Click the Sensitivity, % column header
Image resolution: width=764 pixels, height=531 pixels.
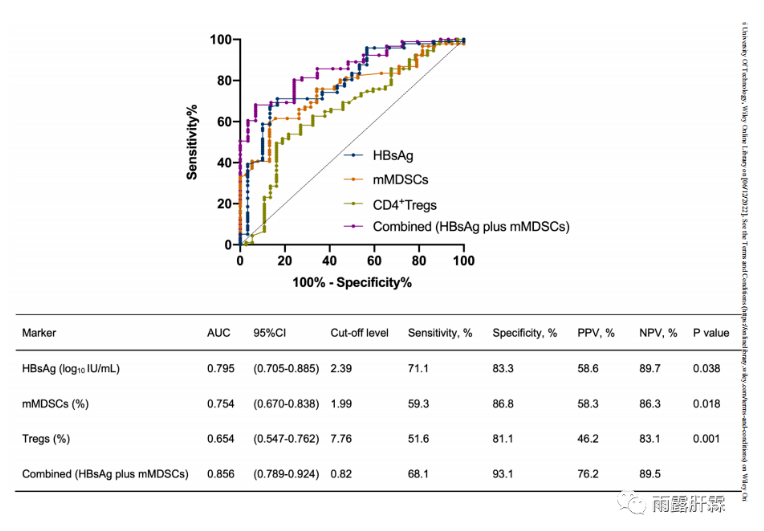[x=439, y=333]
